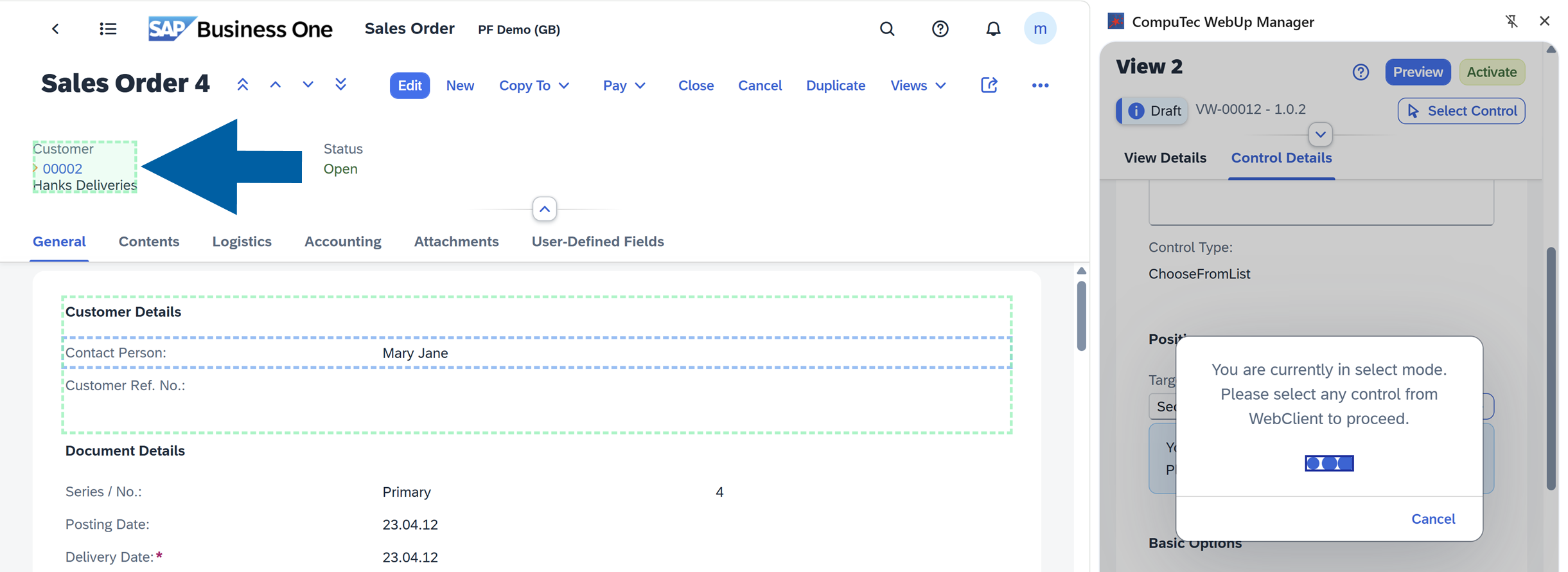Open notifications bell icon

[992, 29]
